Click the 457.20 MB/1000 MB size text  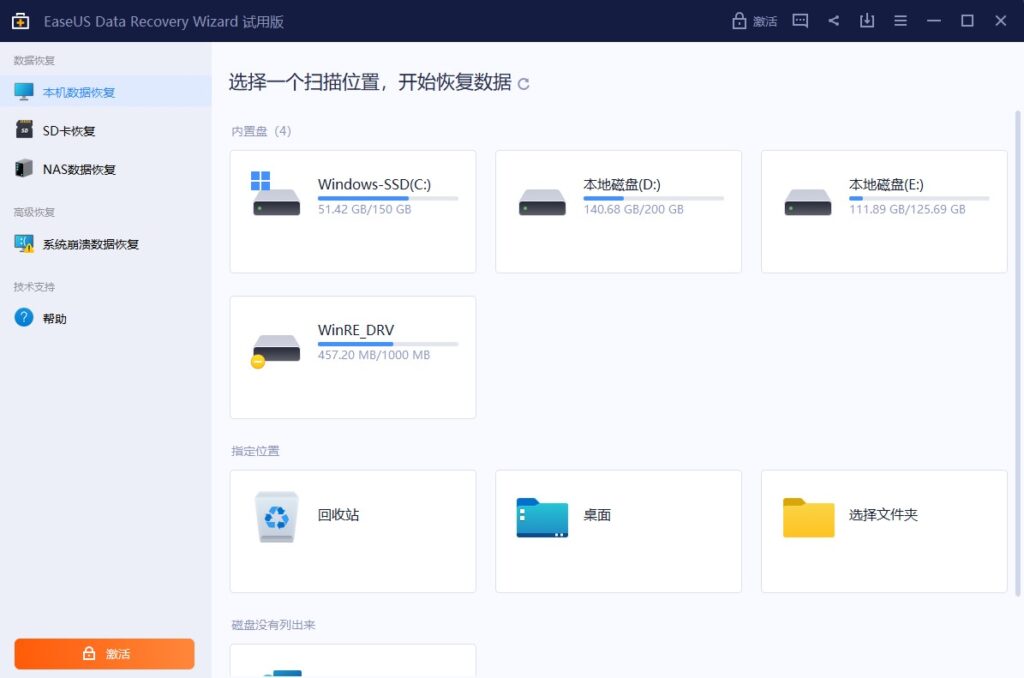tap(374, 355)
